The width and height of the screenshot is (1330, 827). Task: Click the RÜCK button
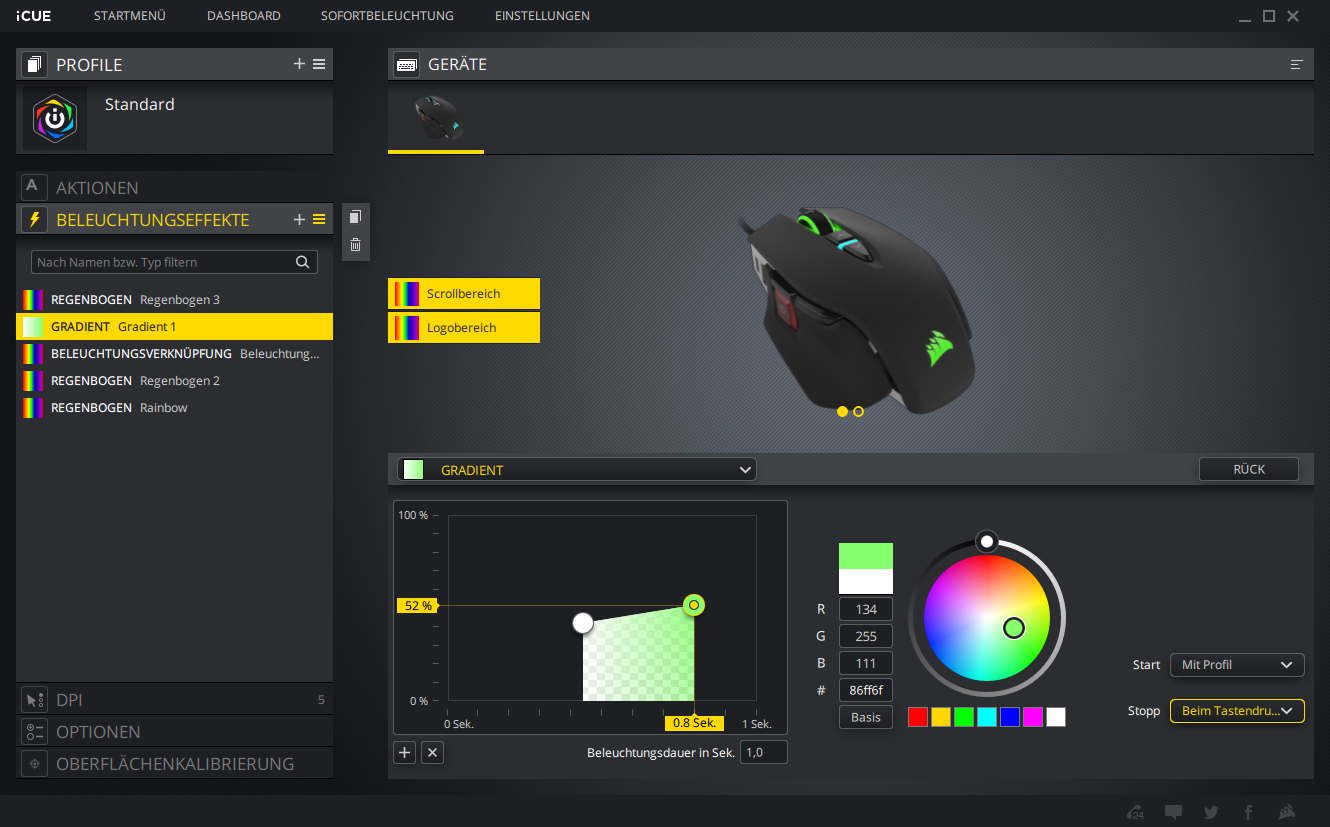pos(1248,469)
